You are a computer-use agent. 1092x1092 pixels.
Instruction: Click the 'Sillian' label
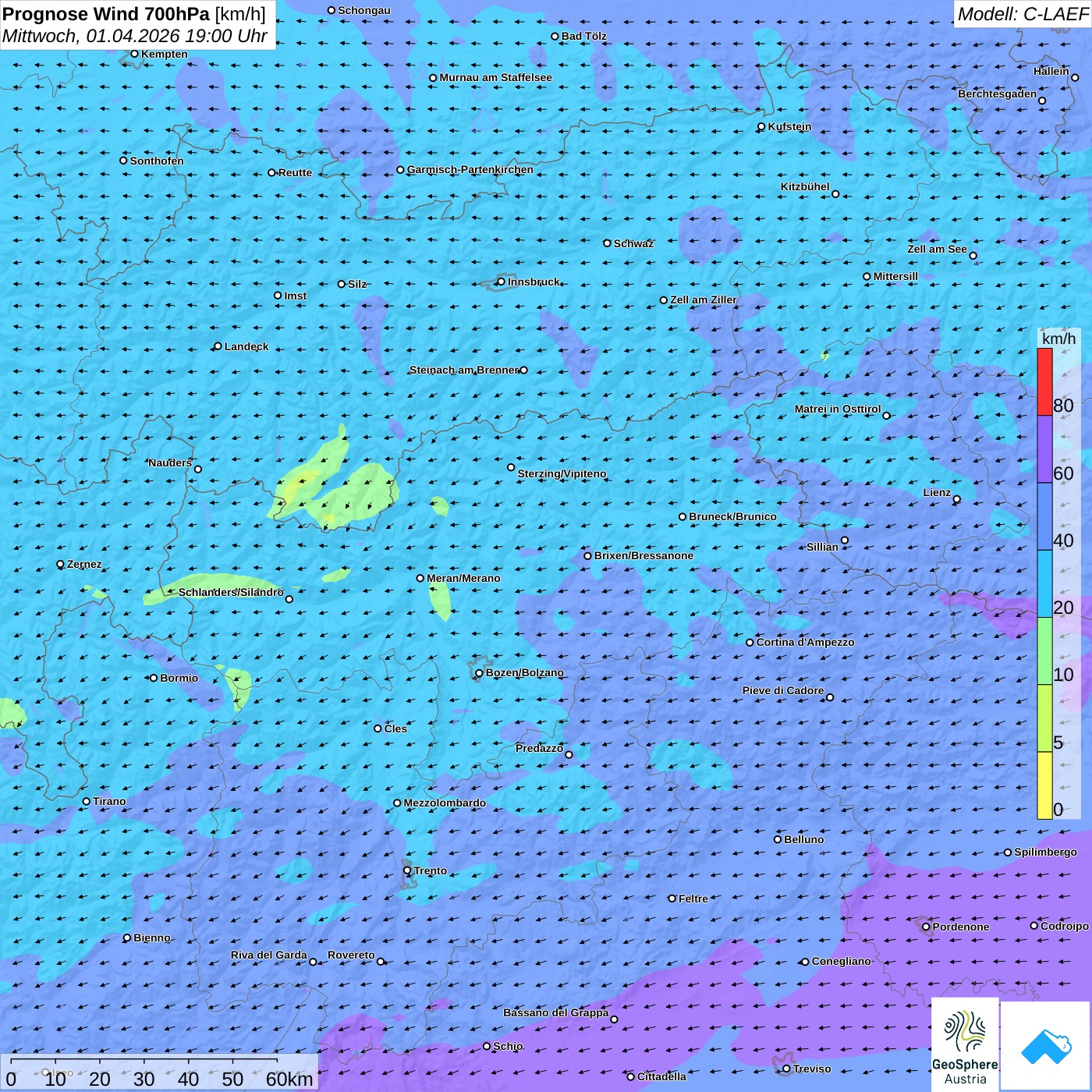822,547
